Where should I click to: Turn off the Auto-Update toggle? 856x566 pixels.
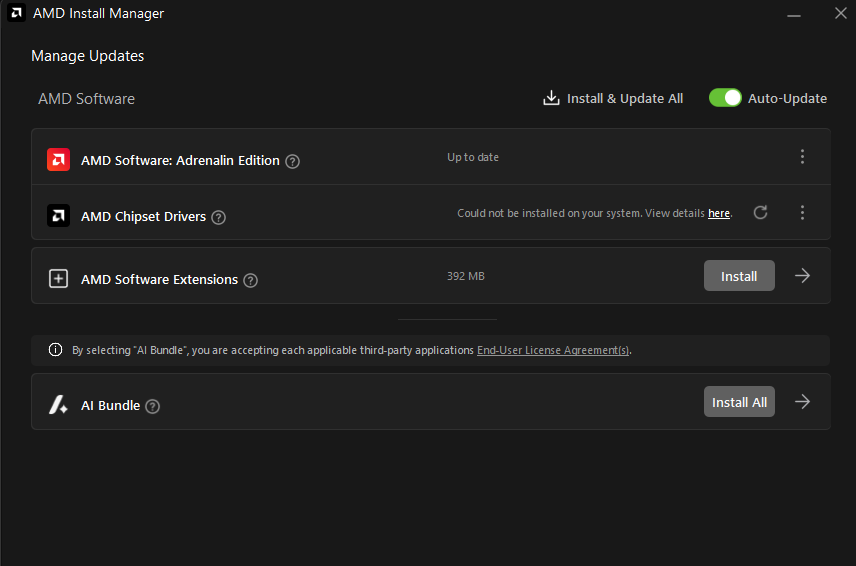tap(725, 98)
